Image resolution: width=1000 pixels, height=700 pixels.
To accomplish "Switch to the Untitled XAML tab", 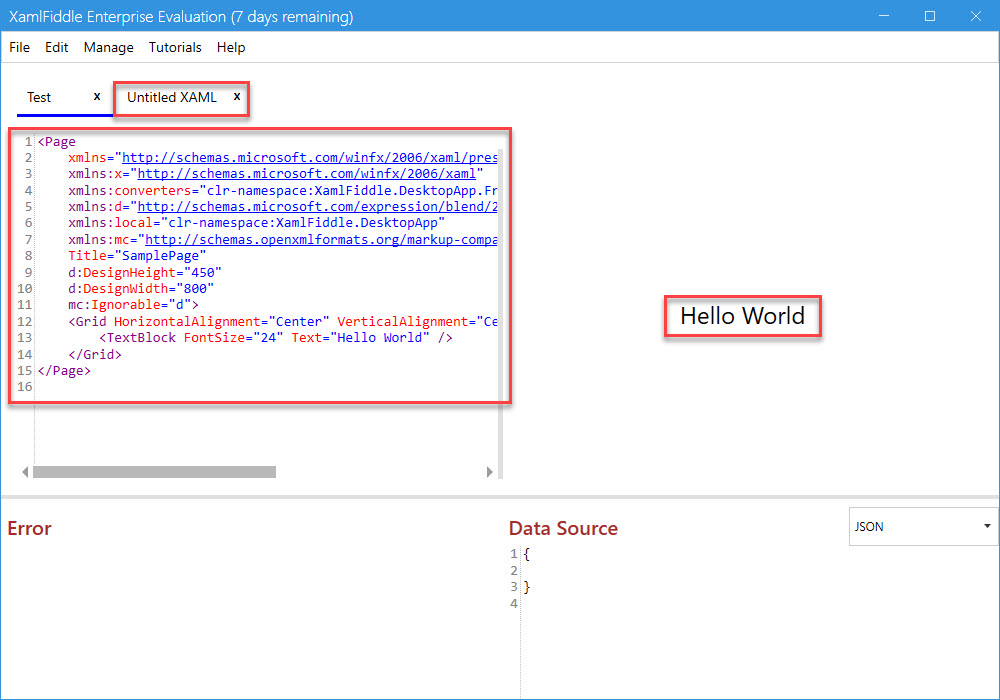I will (x=172, y=98).
